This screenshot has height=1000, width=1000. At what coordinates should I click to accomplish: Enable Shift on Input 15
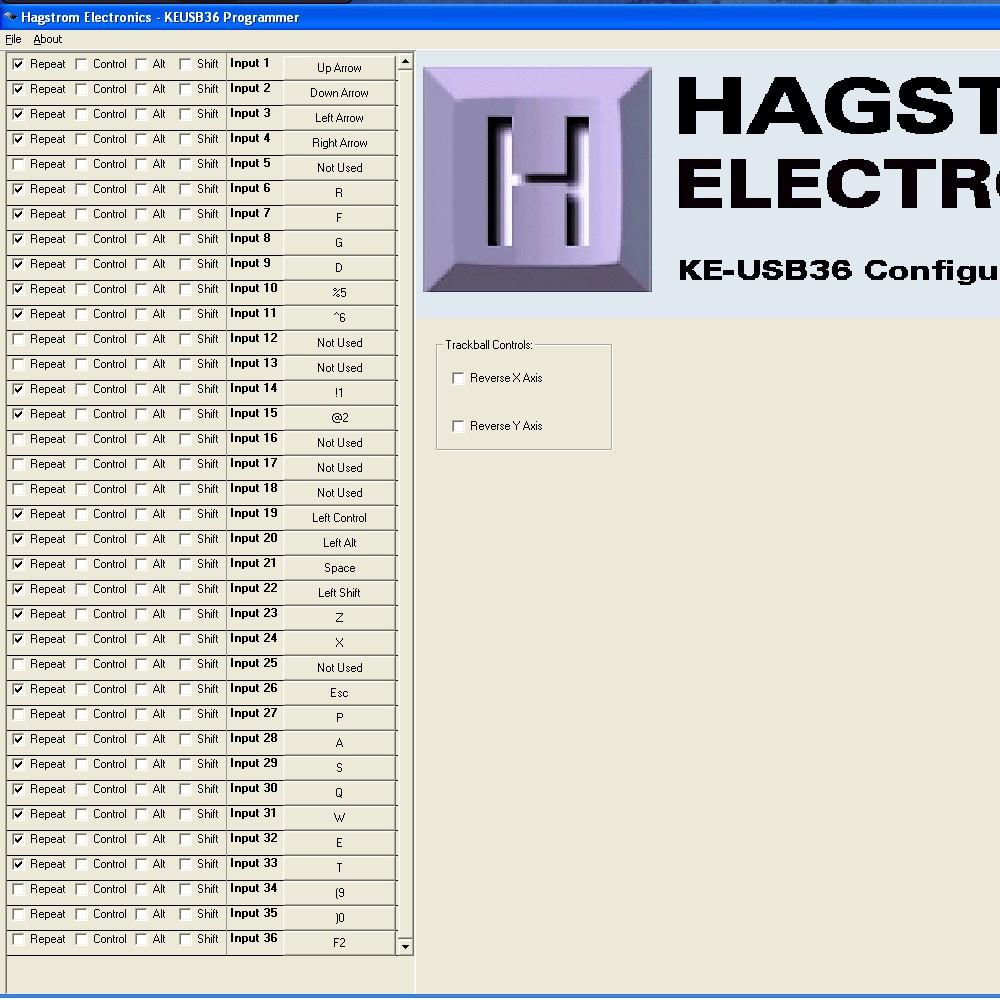coord(185,415)
